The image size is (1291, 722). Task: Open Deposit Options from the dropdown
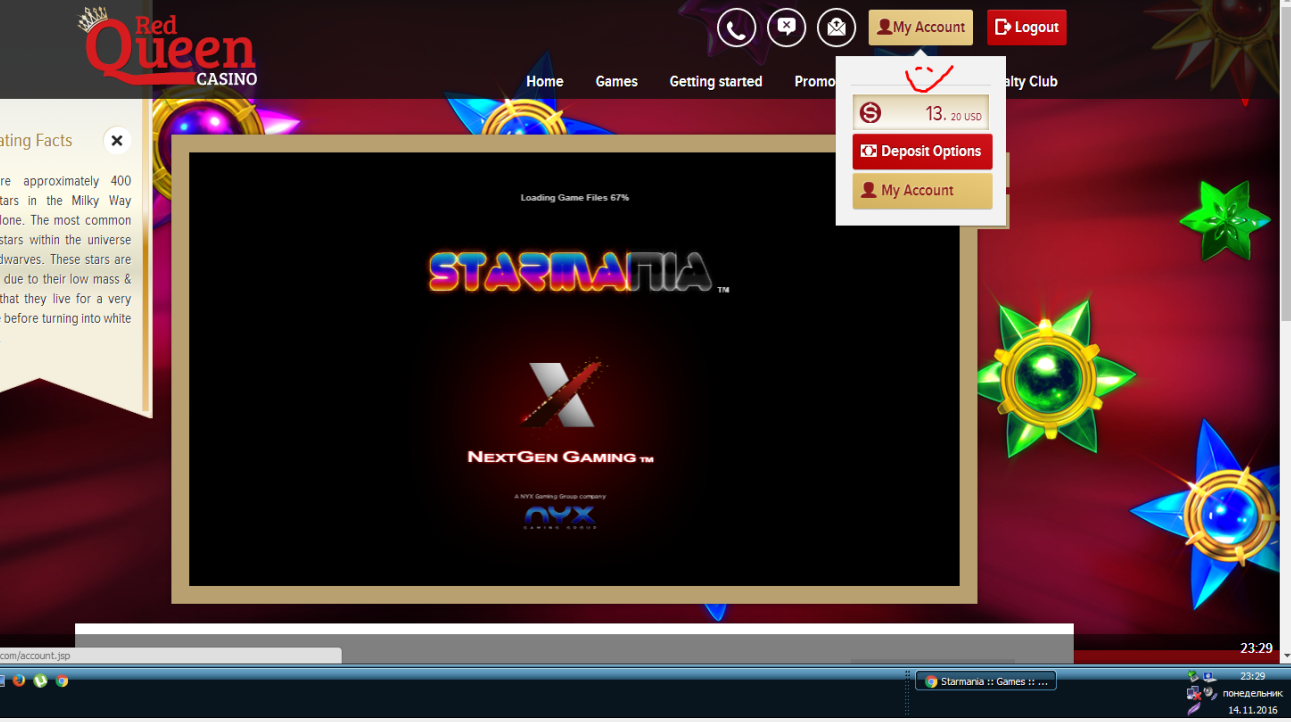click(922, 152)
